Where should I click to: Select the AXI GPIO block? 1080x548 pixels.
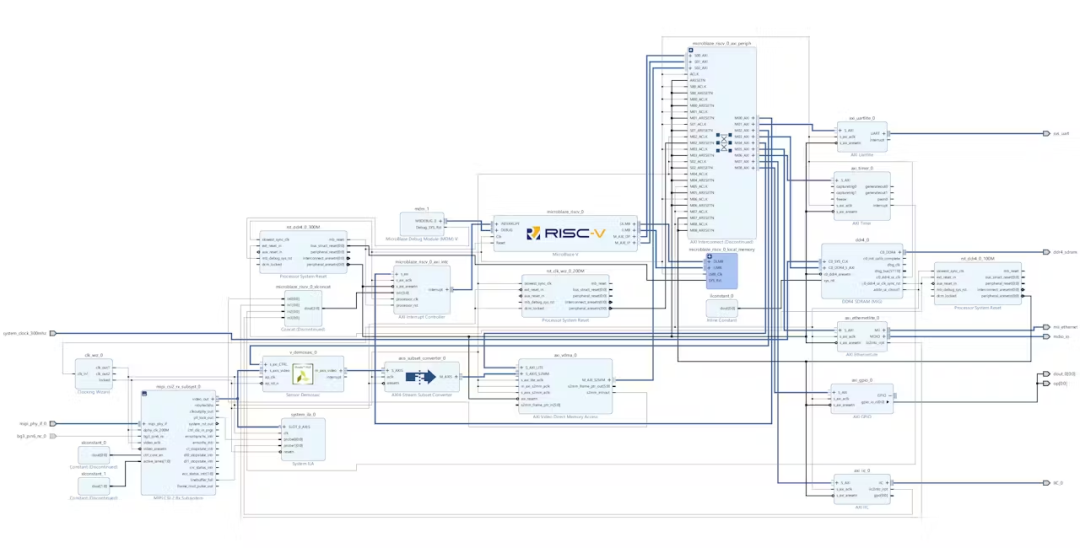tap(862, 398)
